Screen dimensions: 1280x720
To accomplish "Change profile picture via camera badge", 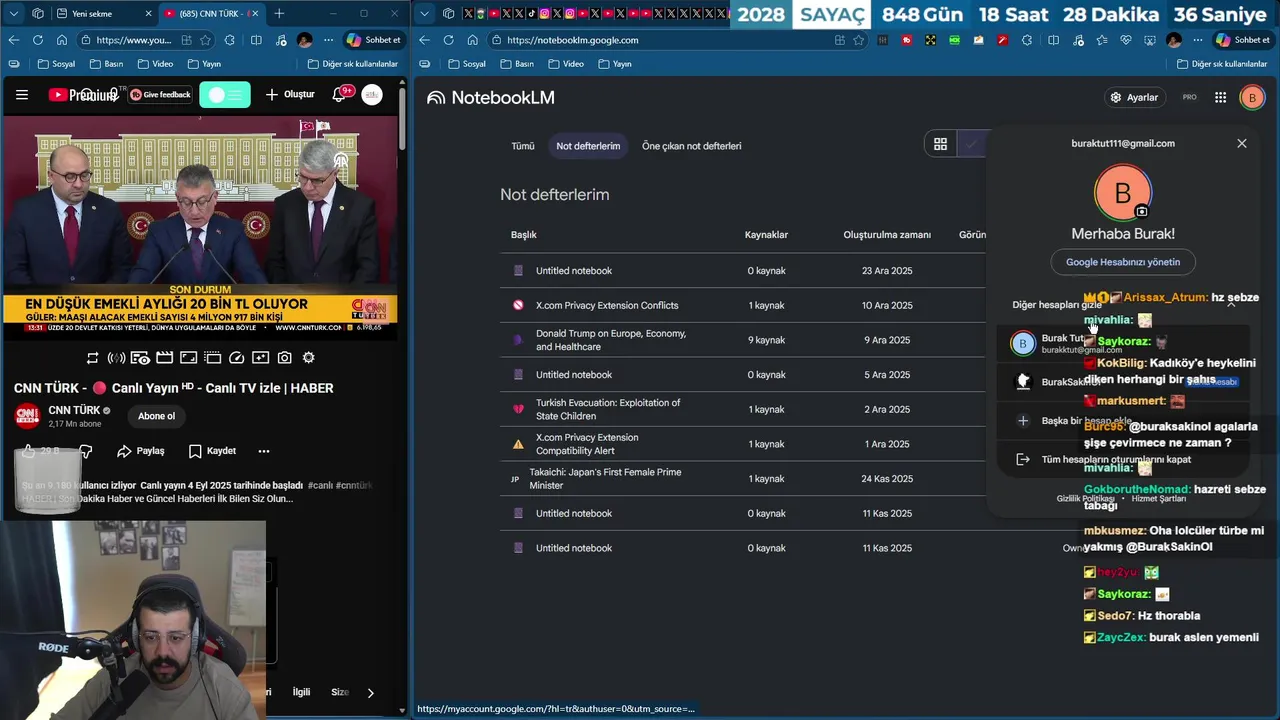I will pyautogui.click(x=1142, y=211).
